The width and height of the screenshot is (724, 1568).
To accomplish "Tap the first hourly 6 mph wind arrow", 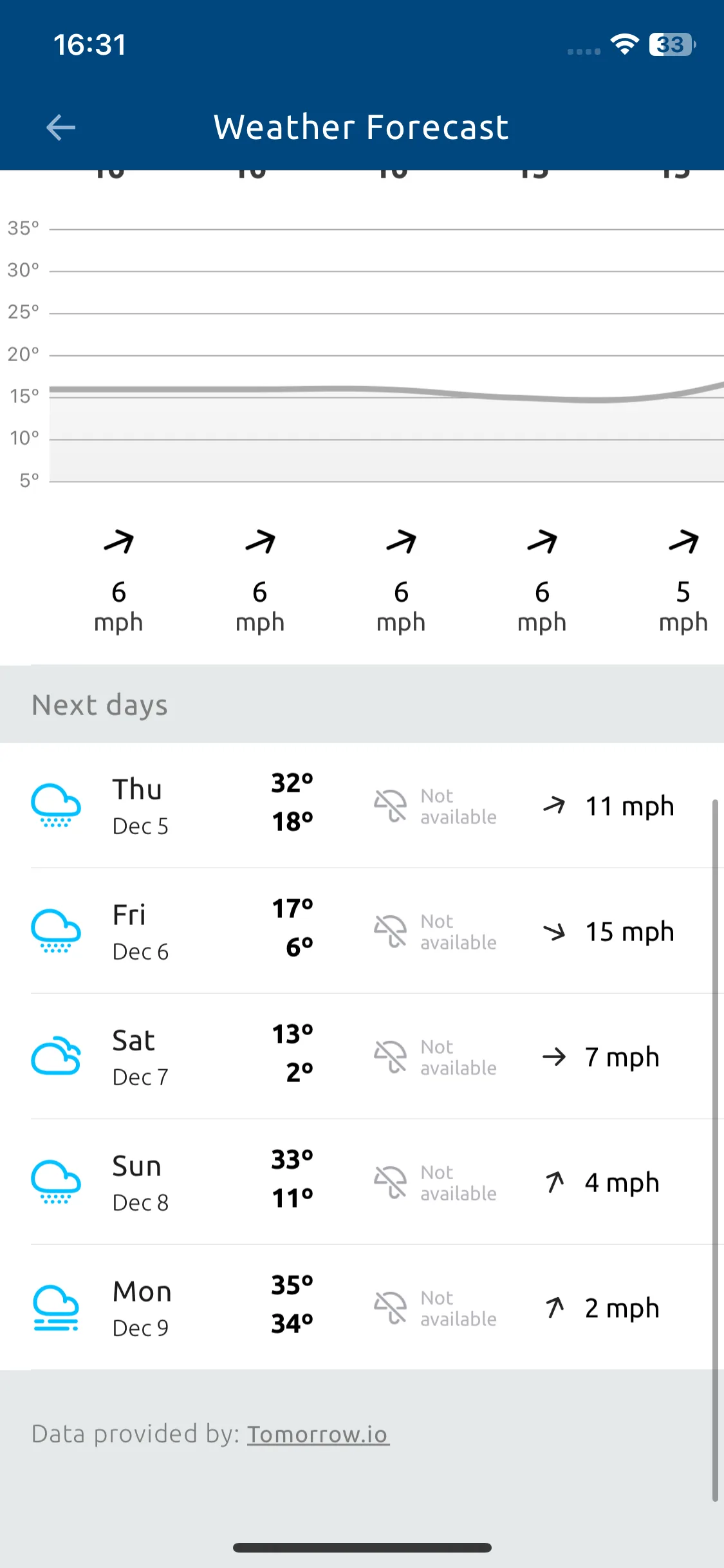I will click(119, 541).
